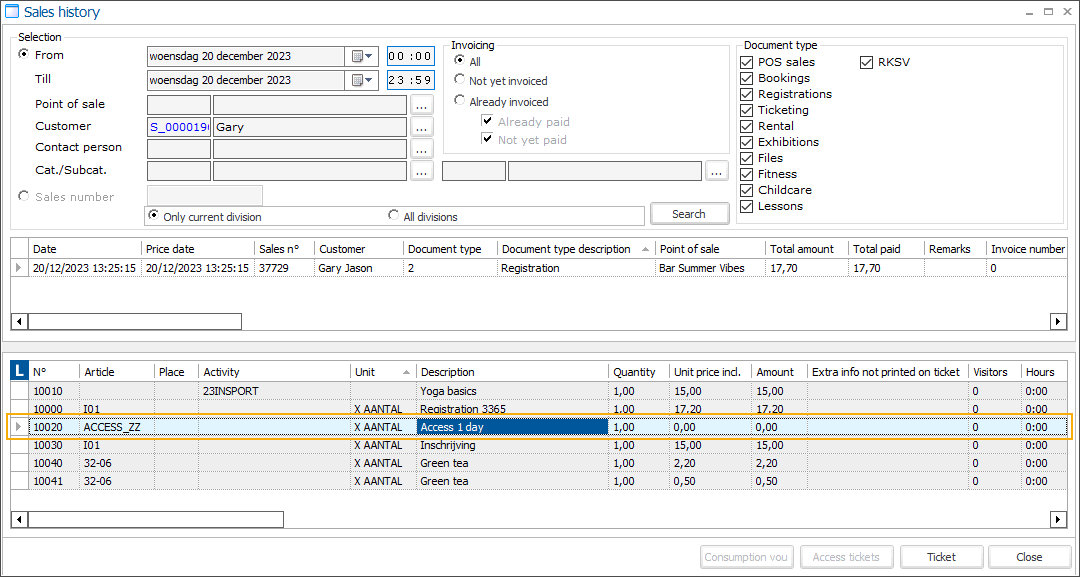The image size is (1080, 577).
Task: Click the blue L icon in lines grid
Action: (x=19, y=371)
